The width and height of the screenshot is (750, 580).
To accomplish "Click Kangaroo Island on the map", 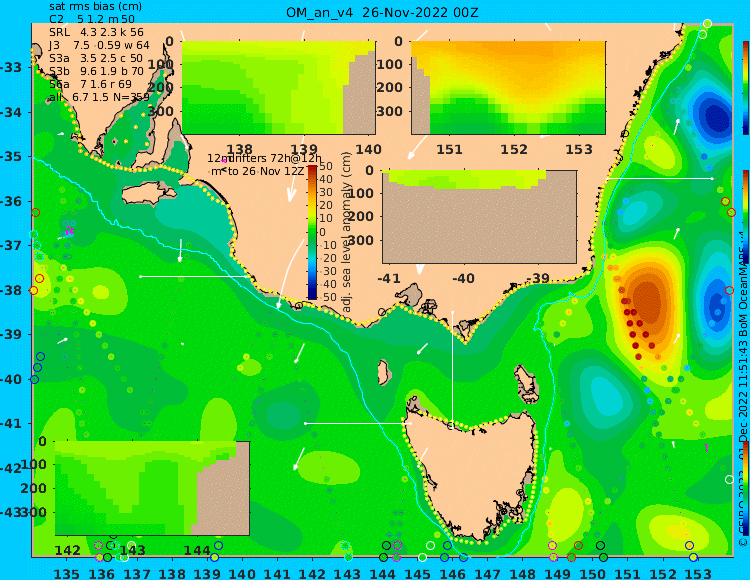I will pyautogui.click(x=149, y=195).
